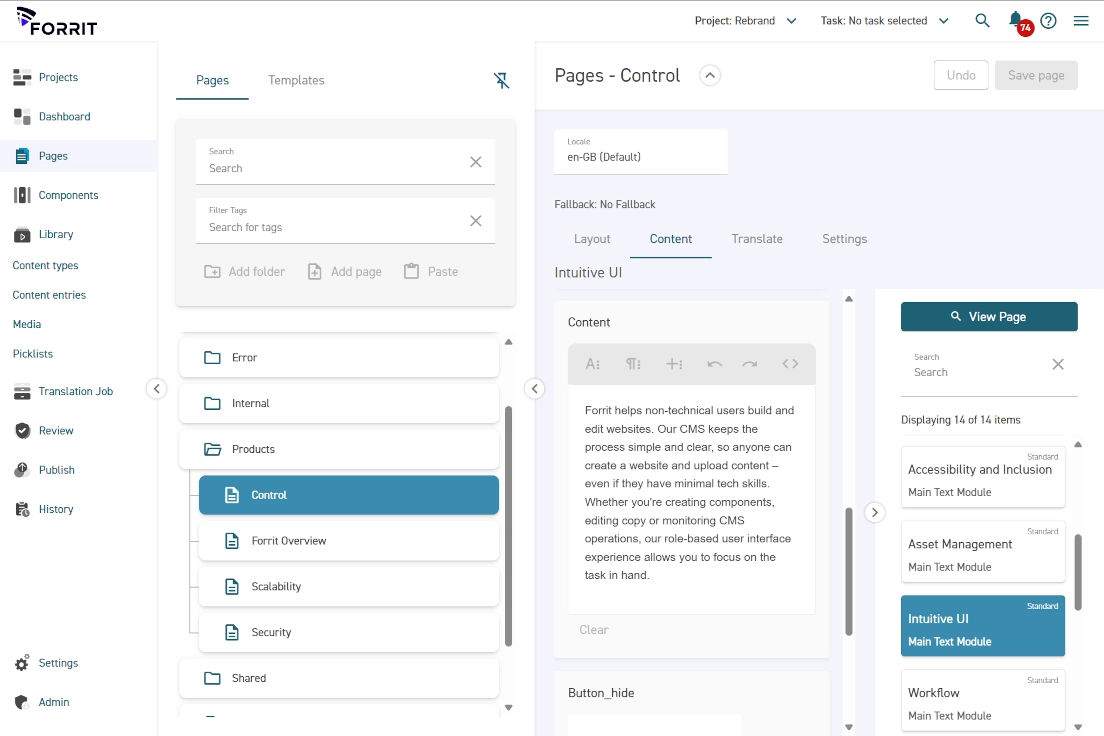1104x736 pixels.
Task: Click the redo arrow in the content editor
Action: pos(750,364)
